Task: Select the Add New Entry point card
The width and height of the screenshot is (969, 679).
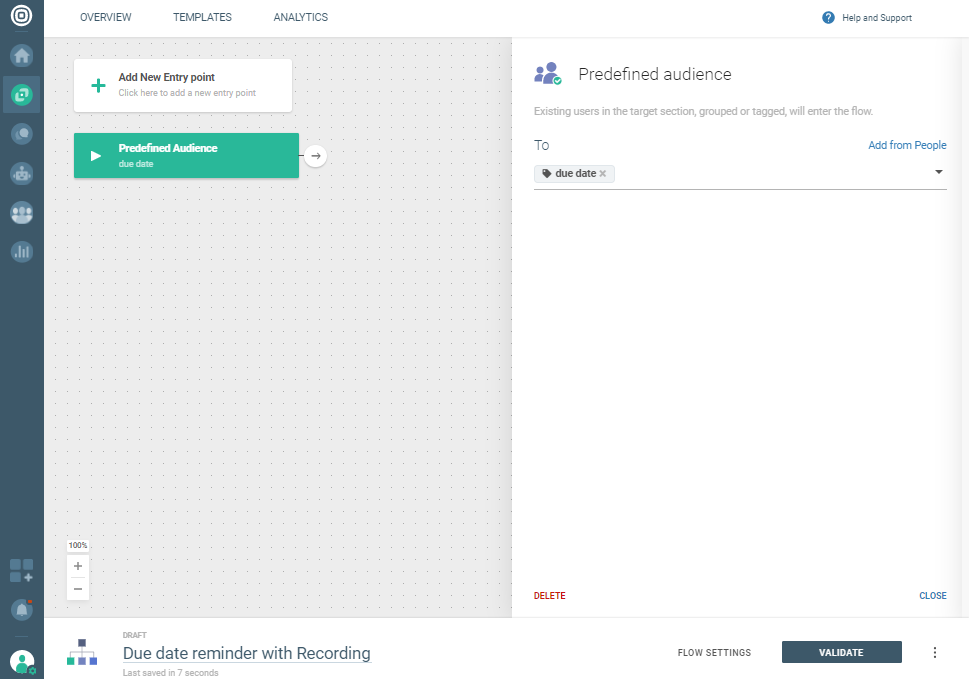Action: (183, 85)
